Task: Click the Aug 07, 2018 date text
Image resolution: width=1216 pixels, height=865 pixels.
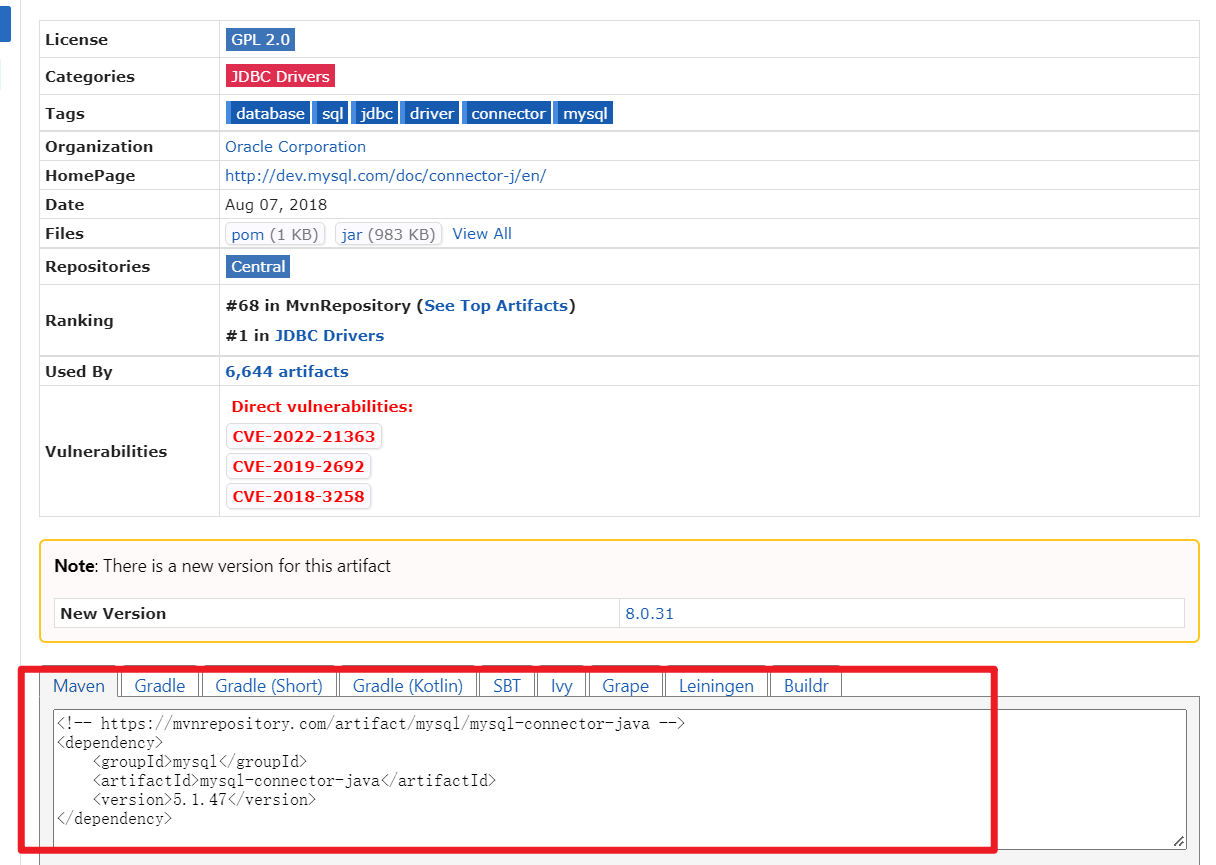Action: [276, 204]
